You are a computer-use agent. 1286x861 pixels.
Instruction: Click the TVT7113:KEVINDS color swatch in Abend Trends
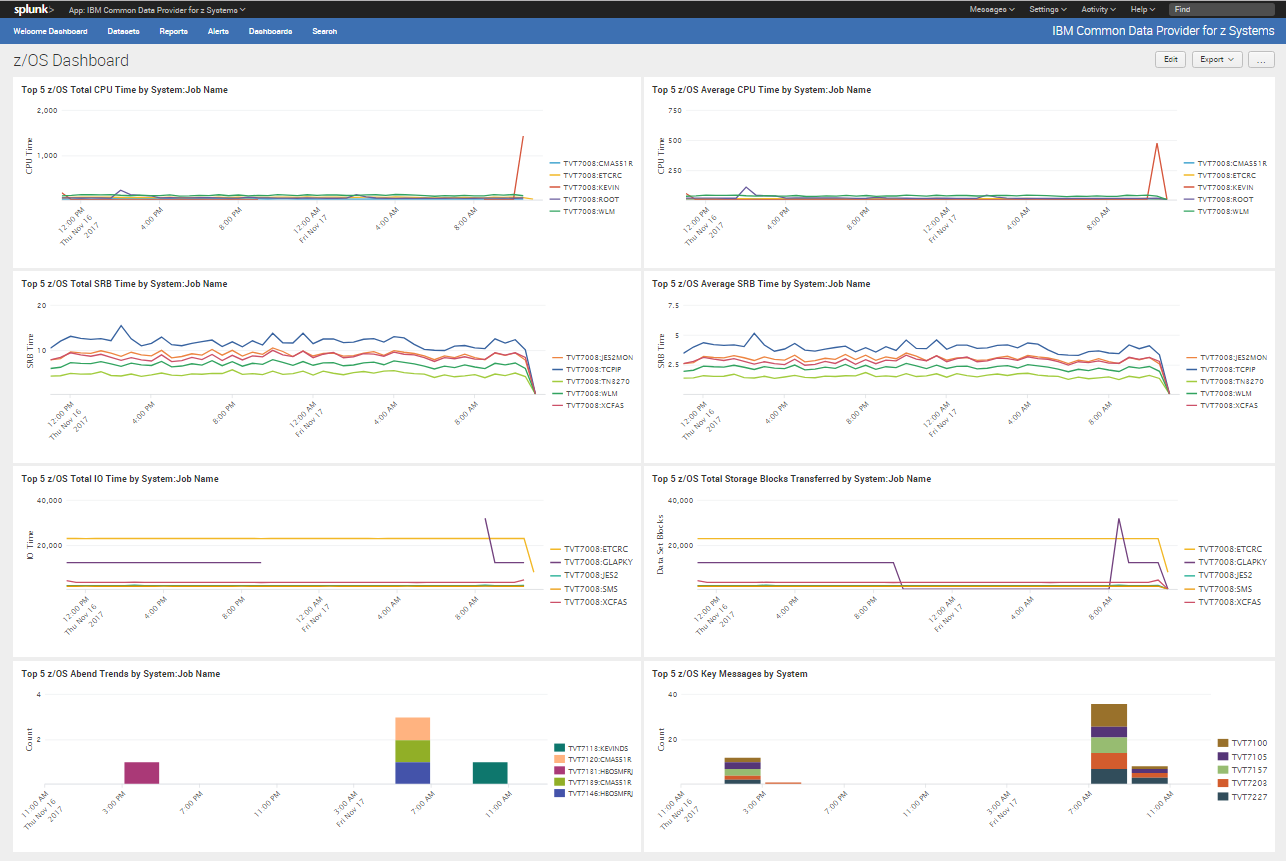click(x=559, y=747)
